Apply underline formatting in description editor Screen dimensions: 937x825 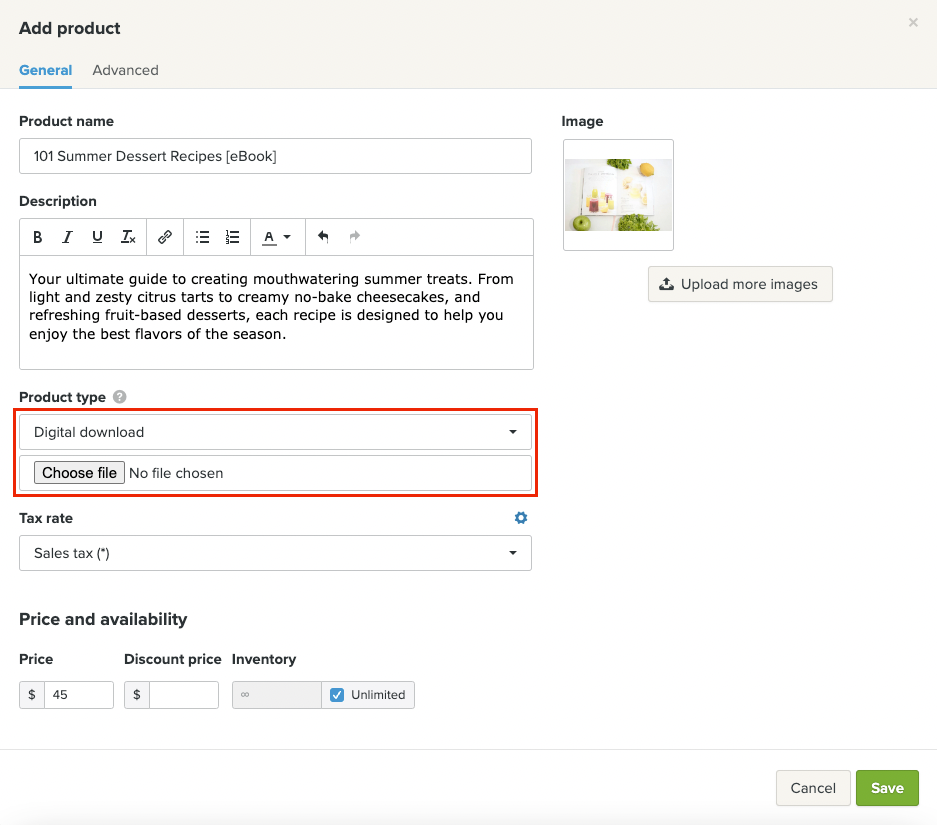(97, 237)
